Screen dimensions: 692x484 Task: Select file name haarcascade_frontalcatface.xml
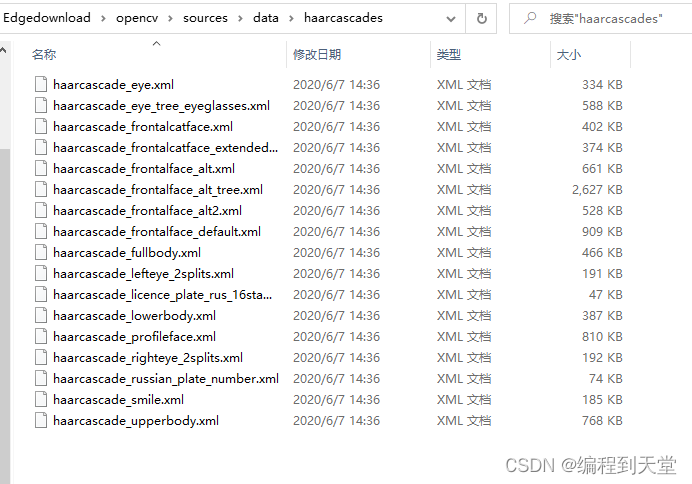pyautogui.click(x=143, y=127)
